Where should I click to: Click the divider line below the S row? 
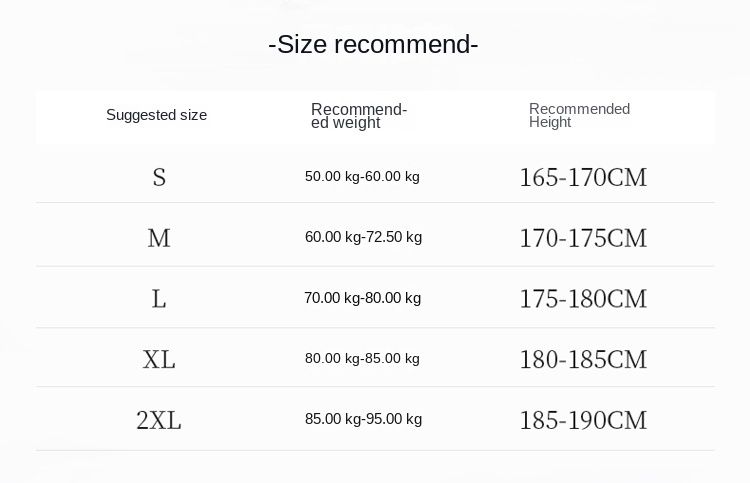[375, 203]
